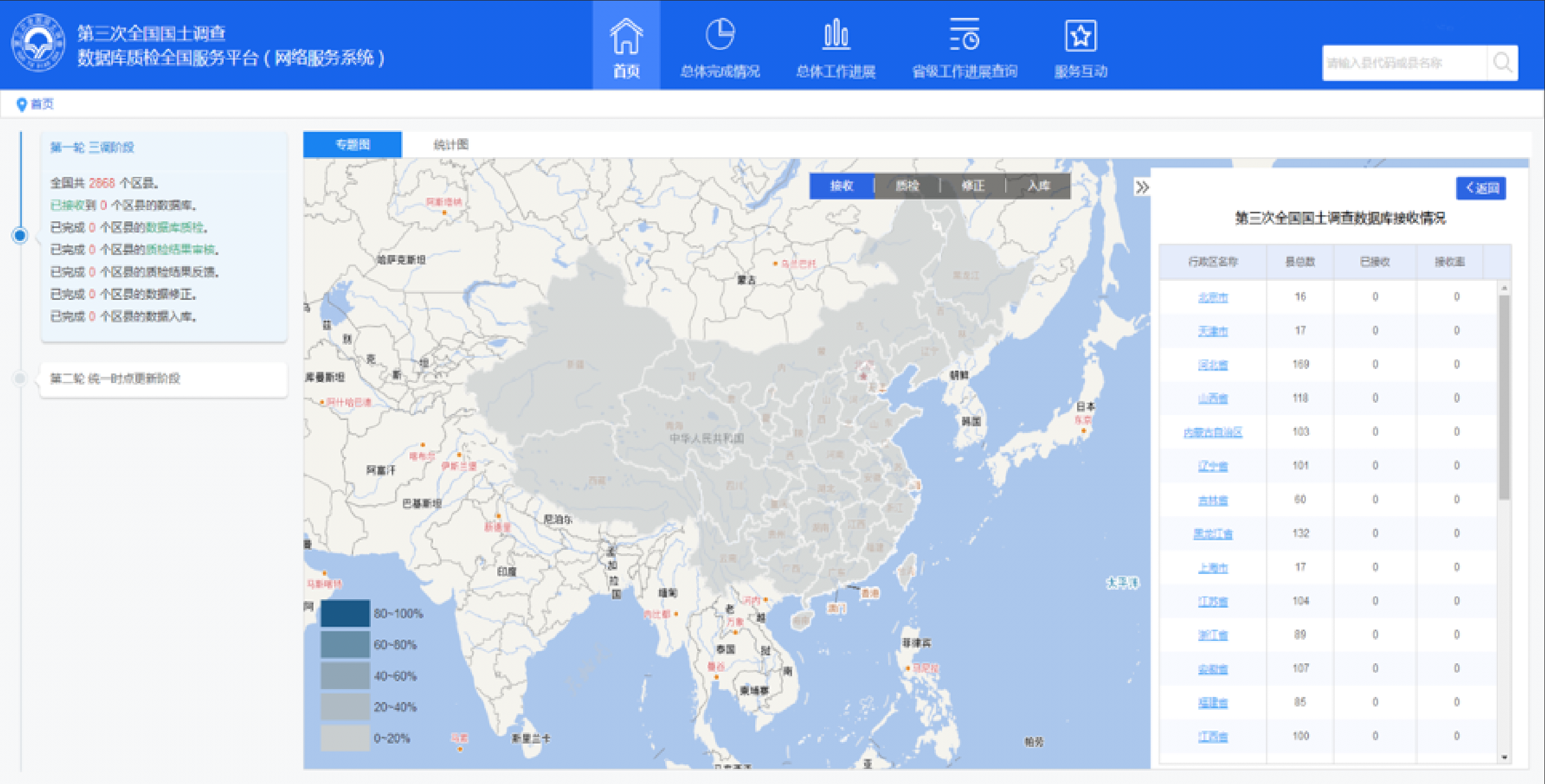Click the 接收率 column header
1545x784 pixels.
[1449, 262]
